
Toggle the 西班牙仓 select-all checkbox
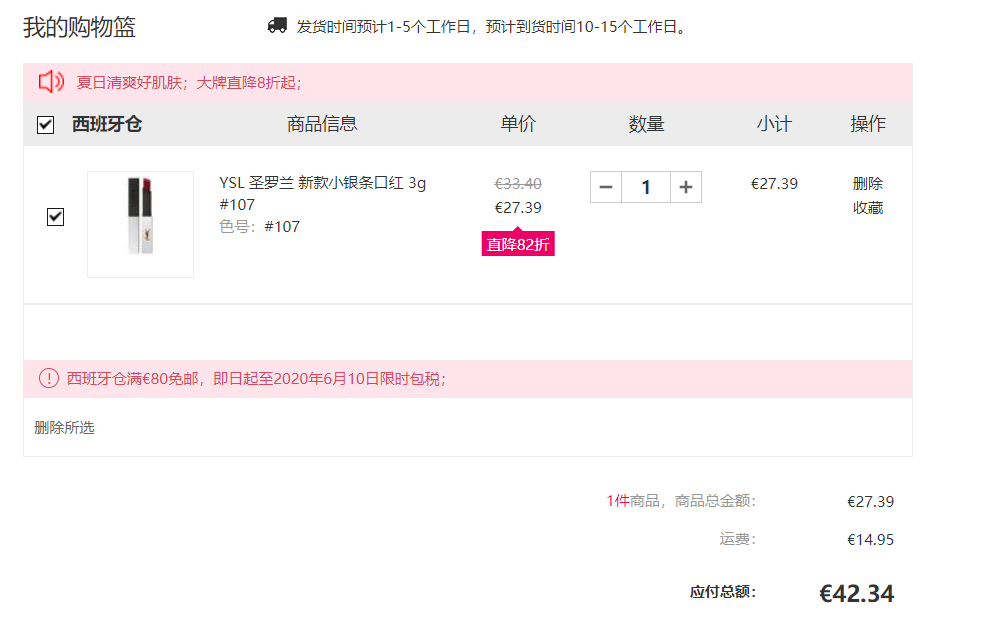pos(46,124)
